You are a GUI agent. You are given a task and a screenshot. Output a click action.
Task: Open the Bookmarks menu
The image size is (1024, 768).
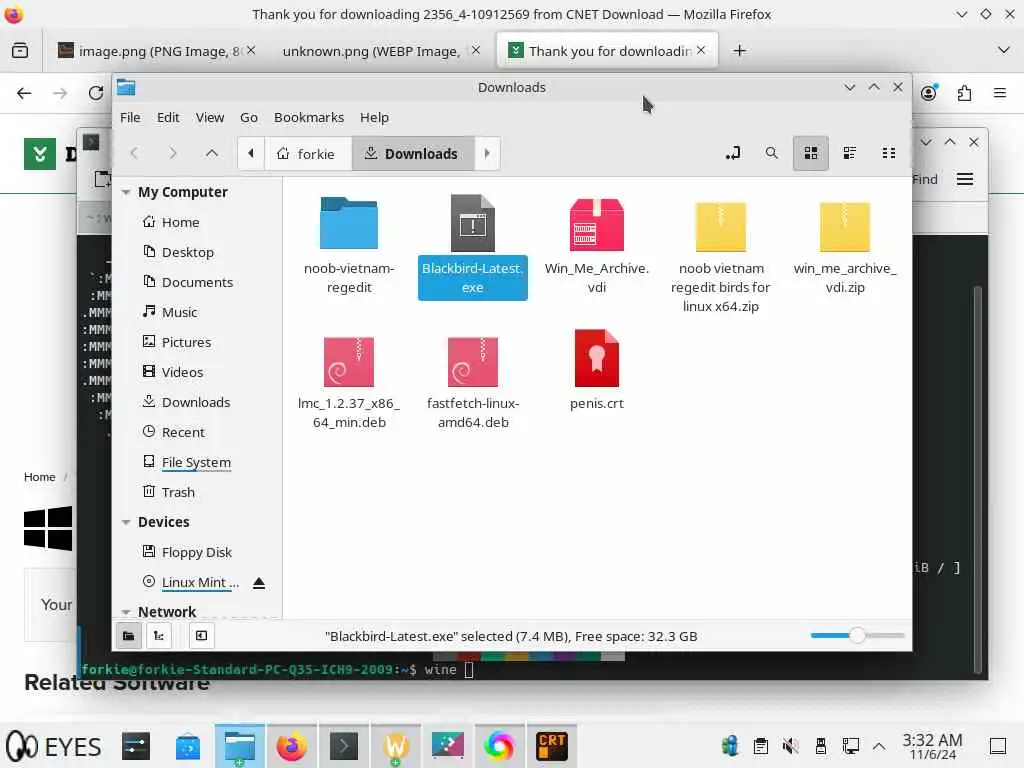(309, 118)
